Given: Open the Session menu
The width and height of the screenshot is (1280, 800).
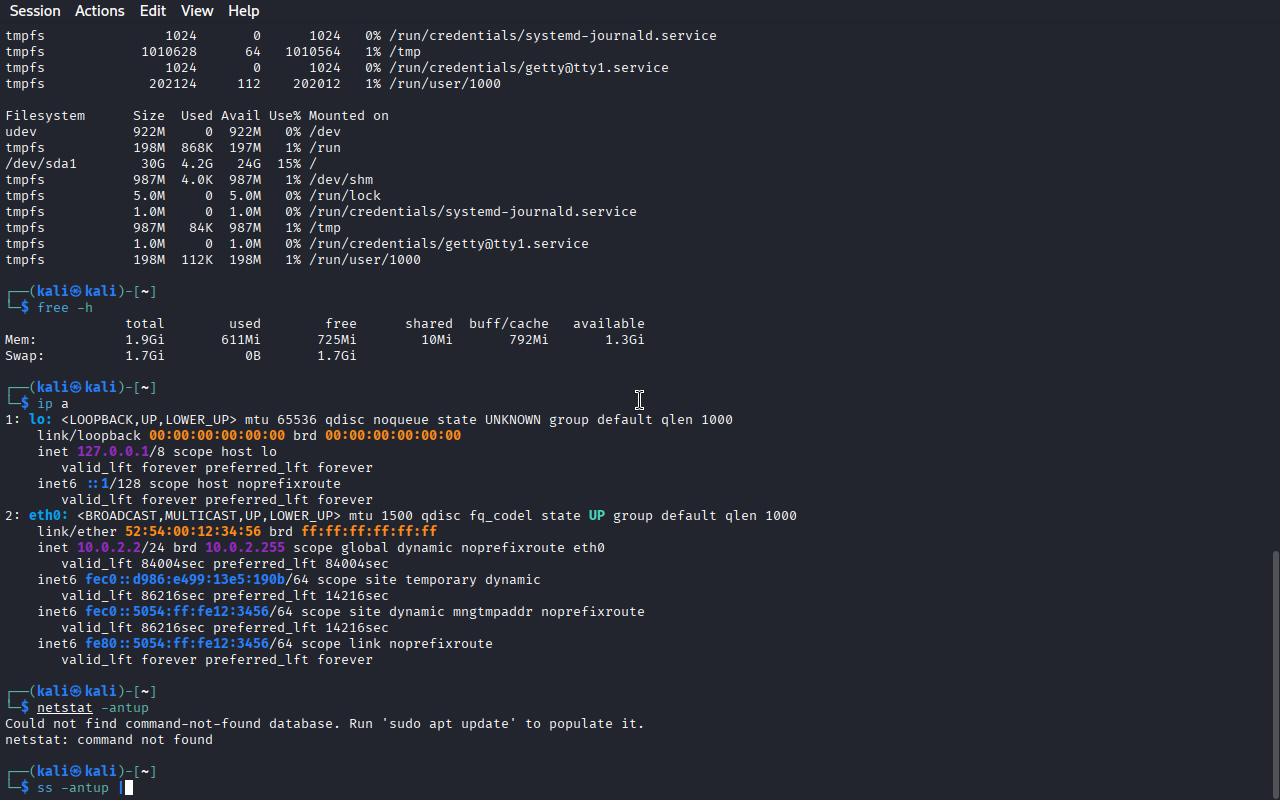Looking at the screenshot, I should 35,11.
